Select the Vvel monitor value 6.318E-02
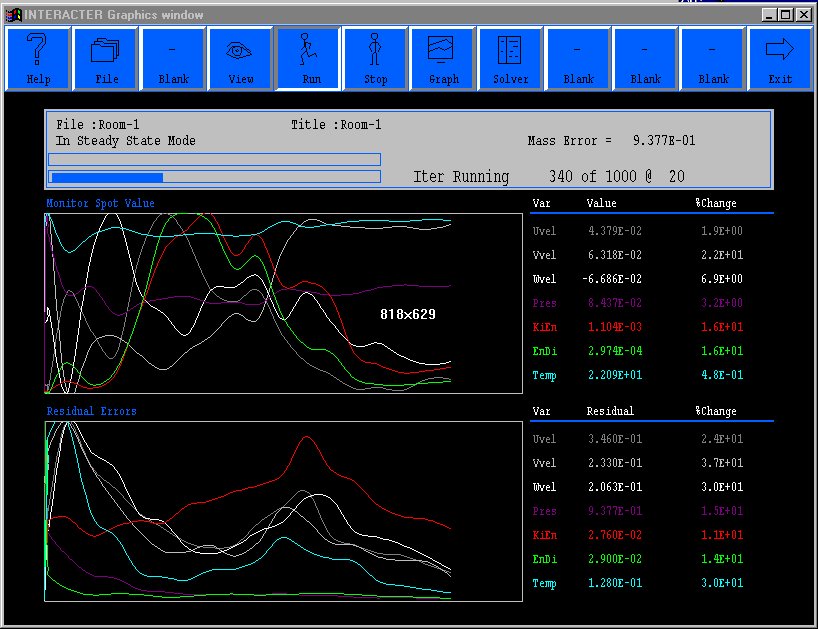Image resolution: width=818 pixels, height=629 pixels. [x=615, y=255]
